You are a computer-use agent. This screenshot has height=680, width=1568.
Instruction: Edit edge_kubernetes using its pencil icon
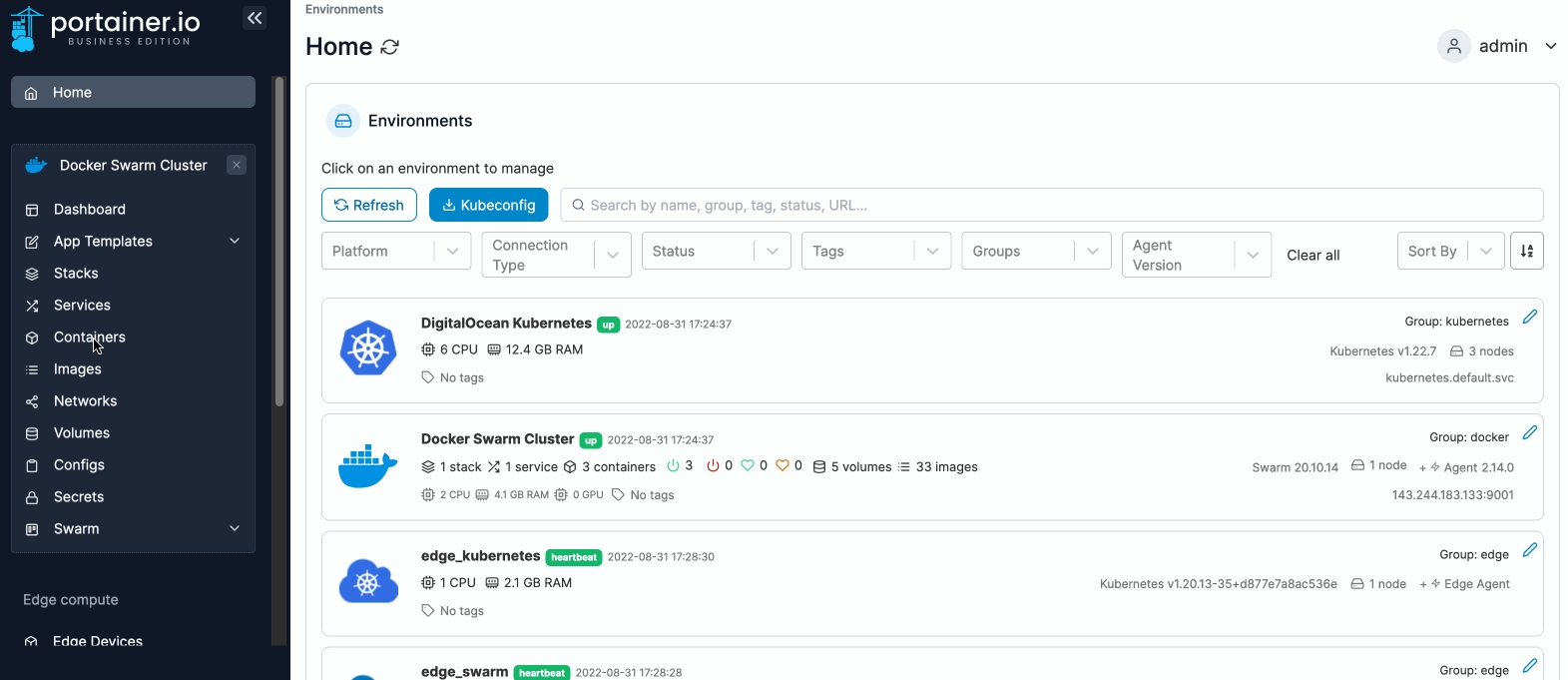tap(1529, 551)
